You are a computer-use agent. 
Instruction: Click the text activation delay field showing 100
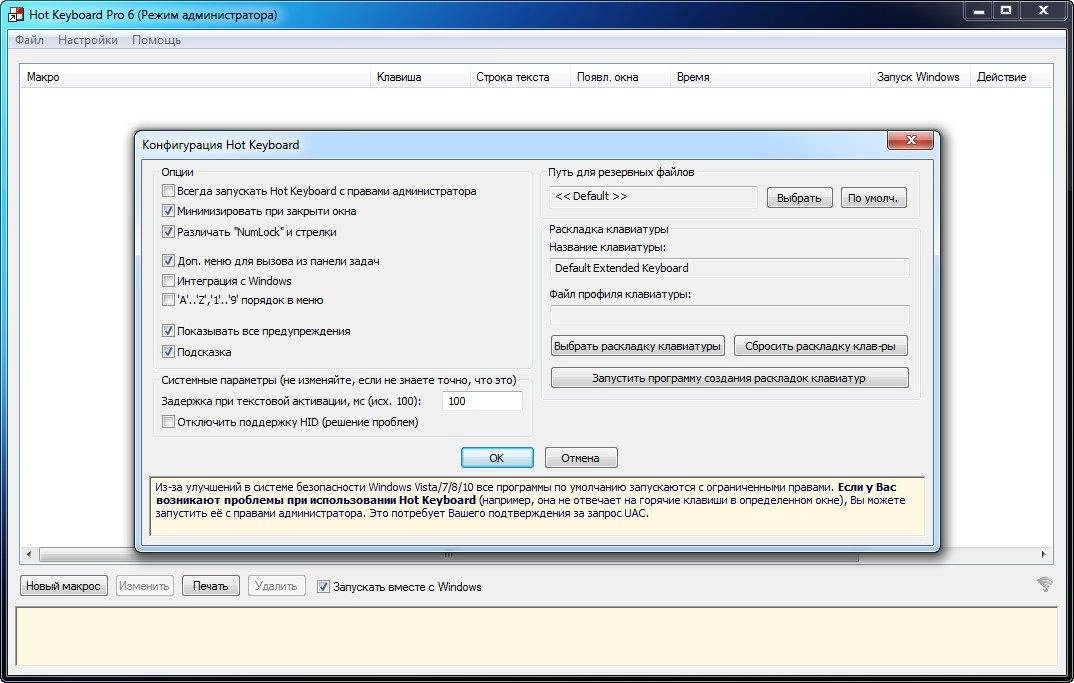point(482,401)
